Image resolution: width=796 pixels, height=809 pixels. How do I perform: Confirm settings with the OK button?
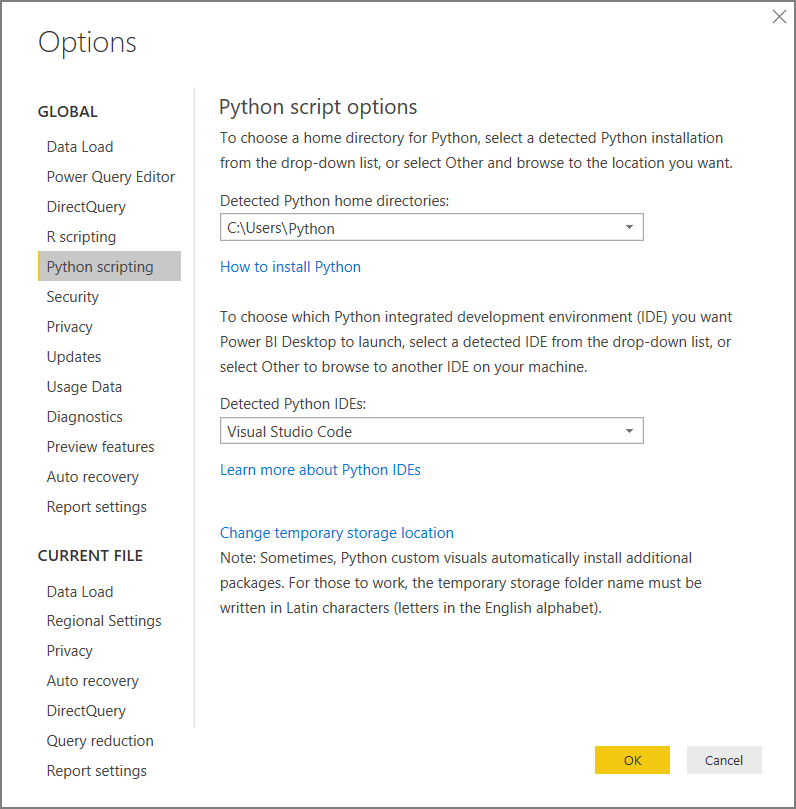[632, 760]
